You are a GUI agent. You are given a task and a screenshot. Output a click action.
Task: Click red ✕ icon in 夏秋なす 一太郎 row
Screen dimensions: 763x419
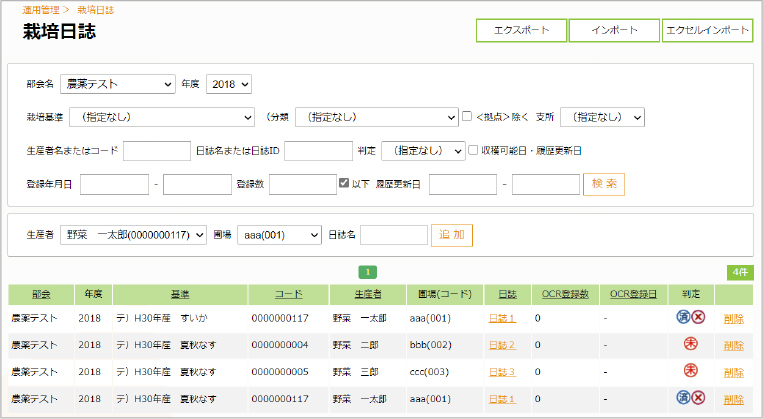pos(698,398)
